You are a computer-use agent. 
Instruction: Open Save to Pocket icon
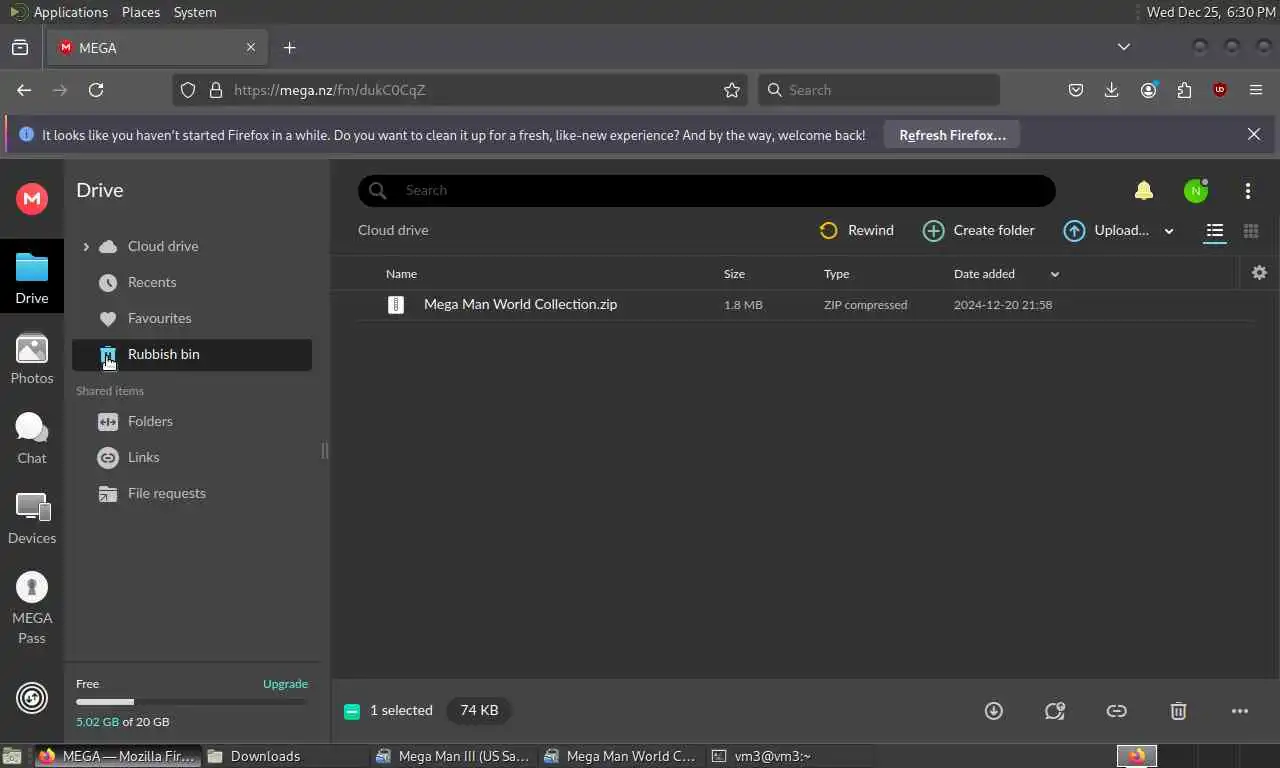[1076, 90]
